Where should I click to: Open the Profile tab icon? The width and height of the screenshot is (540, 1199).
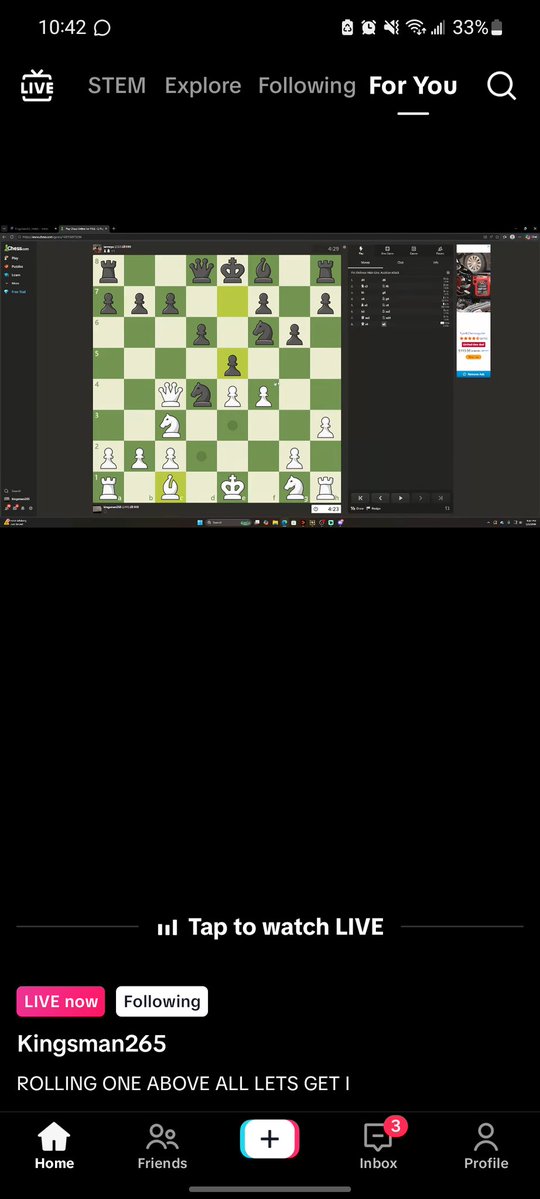486,1146
